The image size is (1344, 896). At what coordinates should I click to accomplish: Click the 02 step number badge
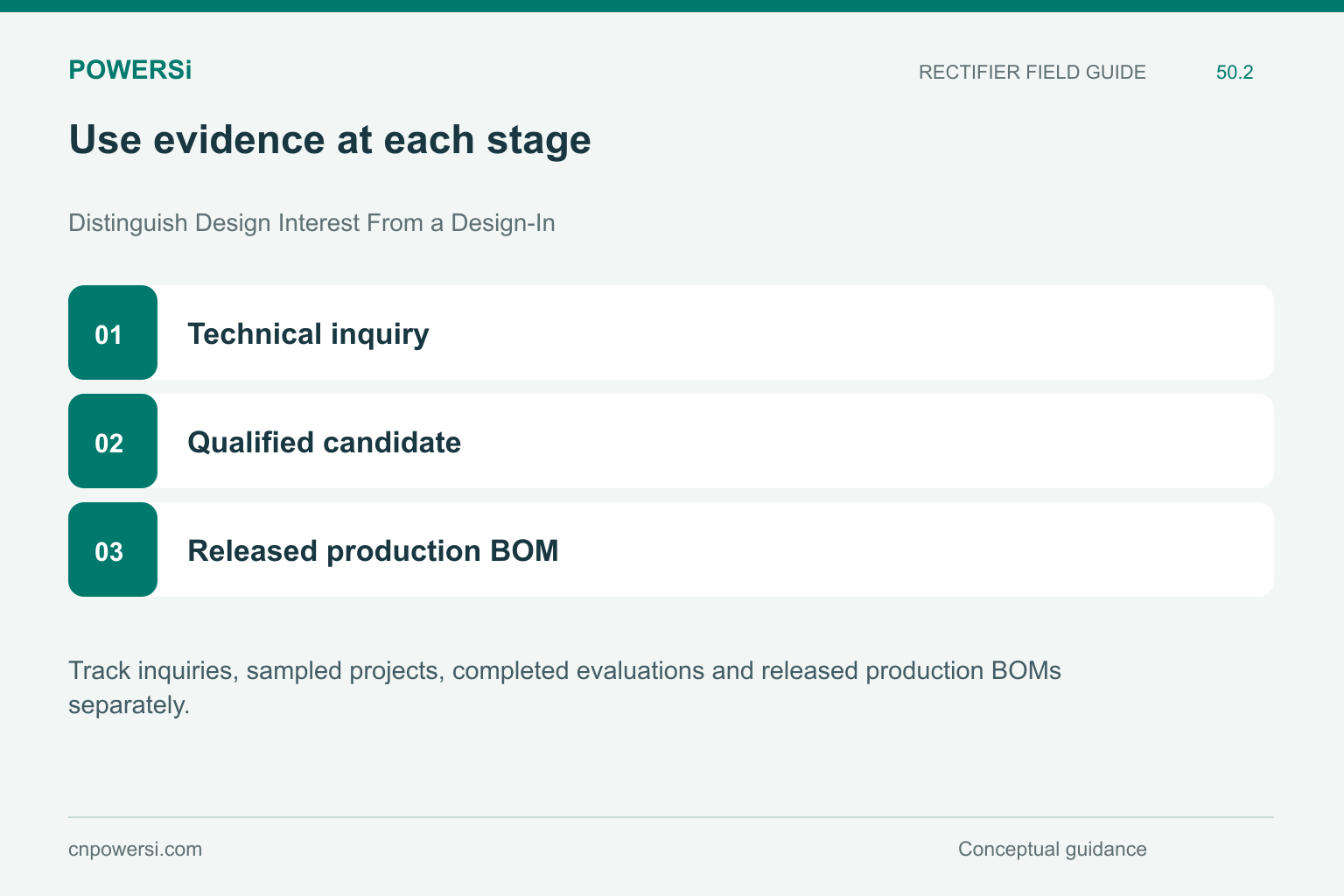click(113, 441)
